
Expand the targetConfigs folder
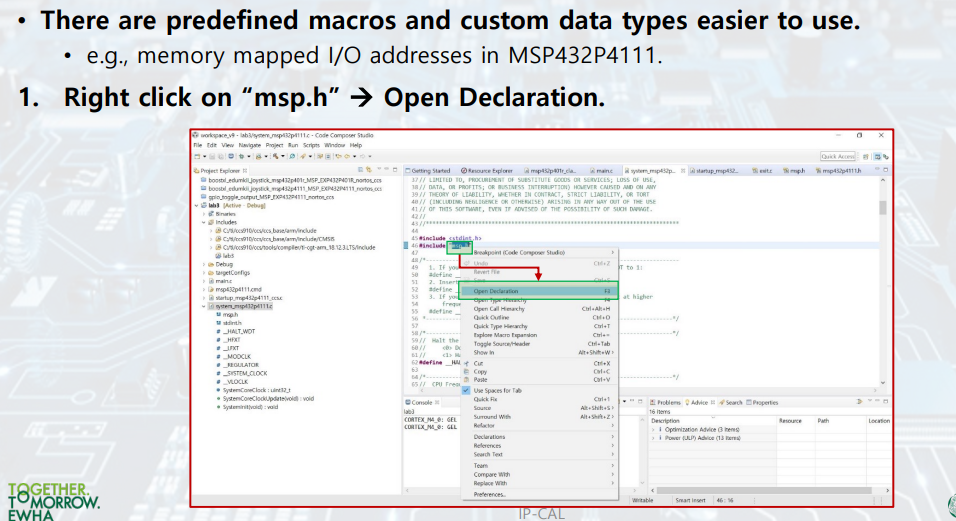coord(204,273)
